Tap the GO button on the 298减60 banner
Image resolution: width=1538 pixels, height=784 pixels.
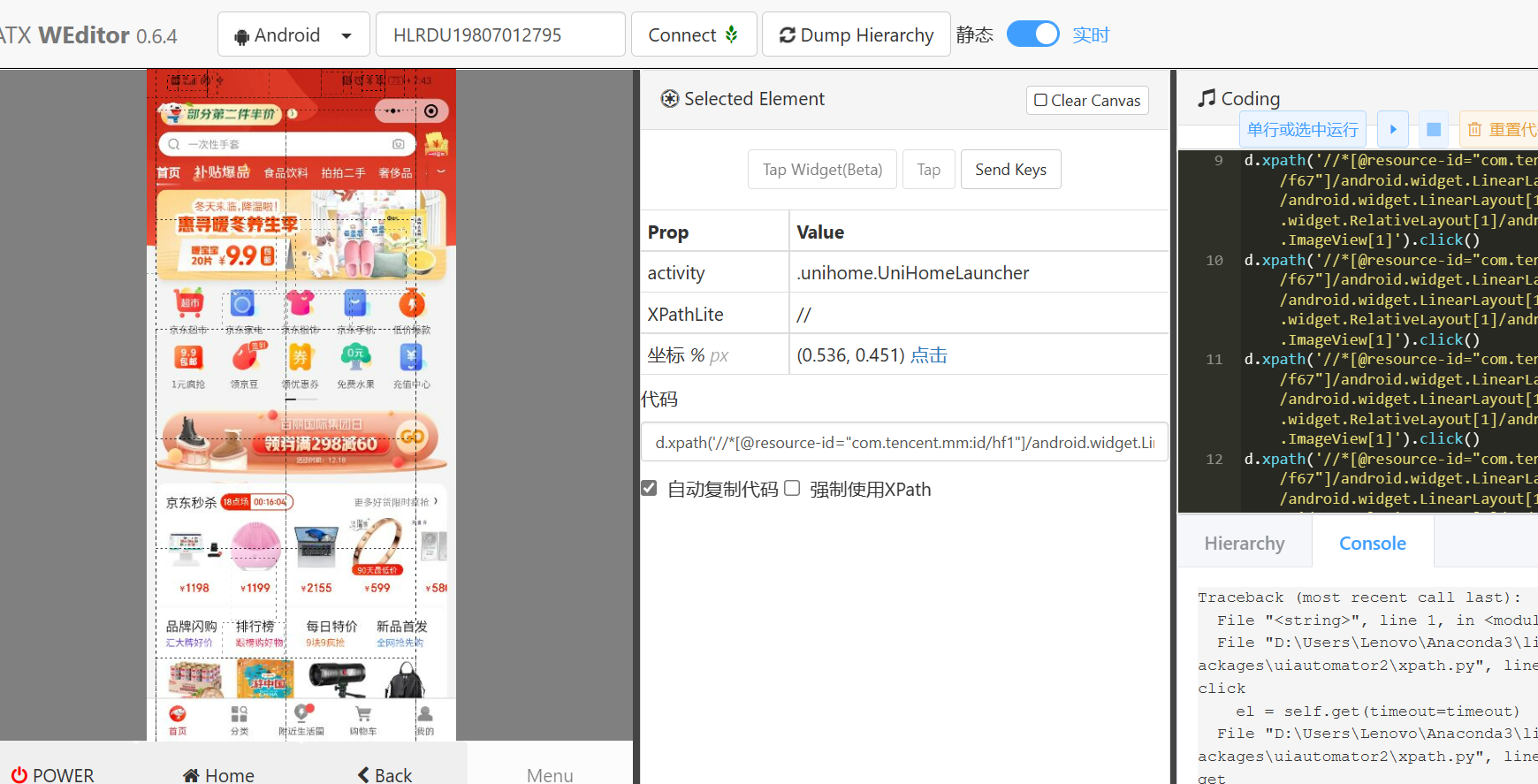[x=413, y=436]
